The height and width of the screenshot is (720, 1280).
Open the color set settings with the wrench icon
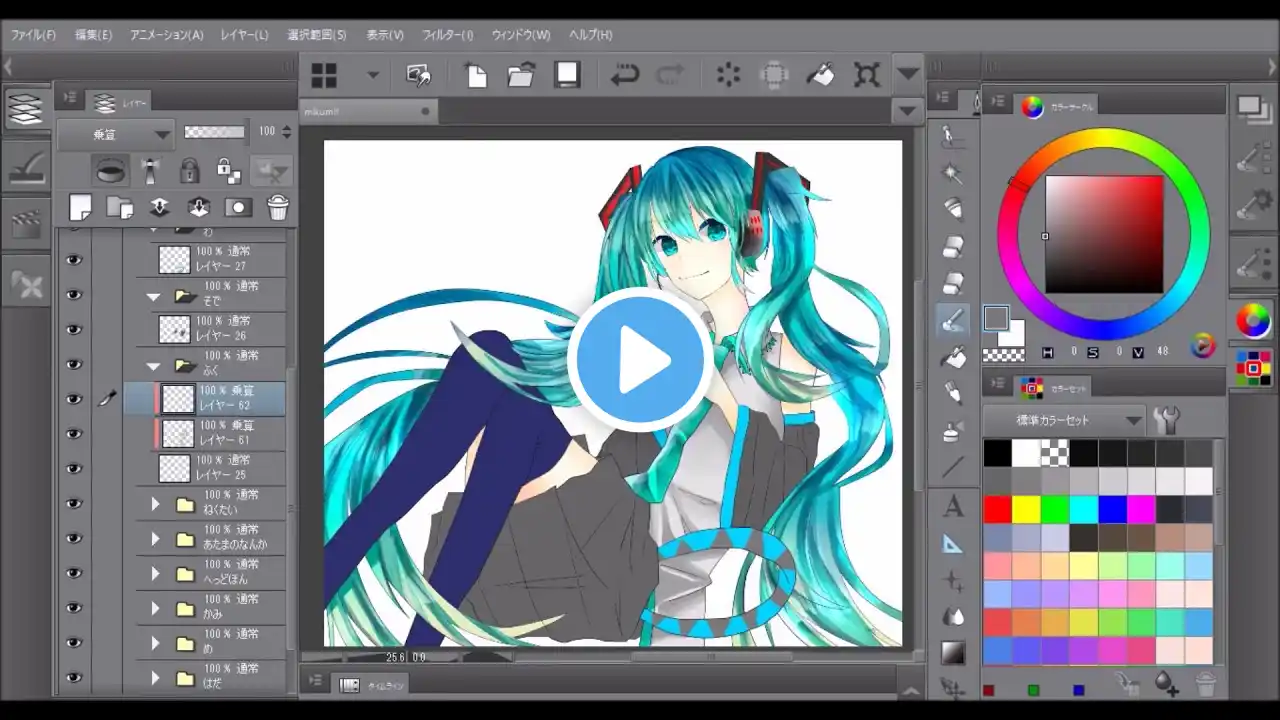(1168, 420)
